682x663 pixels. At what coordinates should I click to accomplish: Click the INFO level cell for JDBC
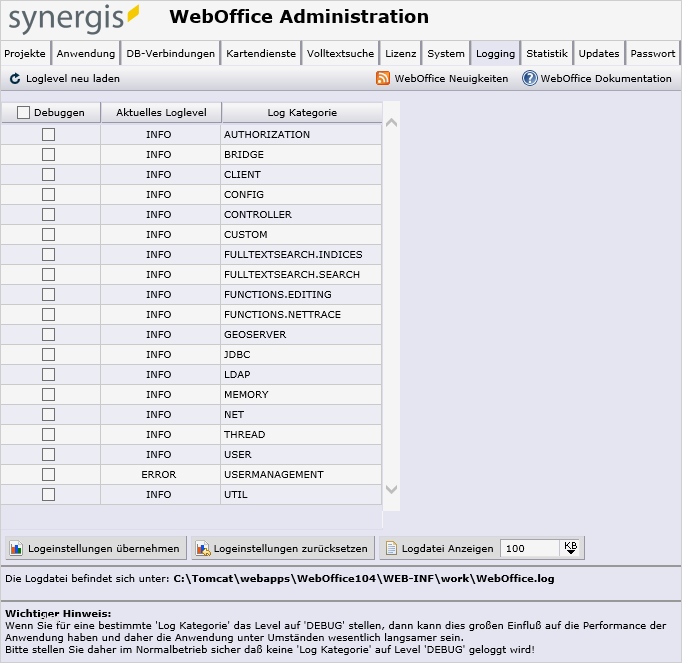point(159,355)
